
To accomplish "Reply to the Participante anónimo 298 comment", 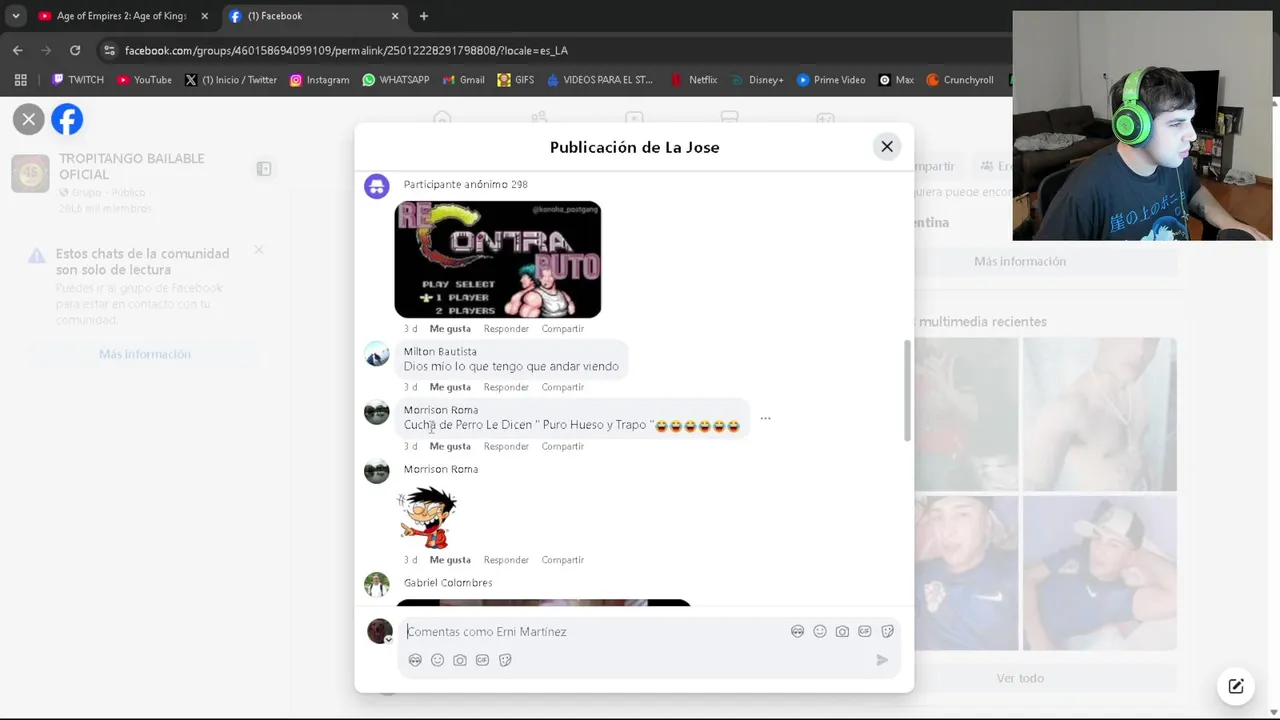I will [x=506, y=329].
